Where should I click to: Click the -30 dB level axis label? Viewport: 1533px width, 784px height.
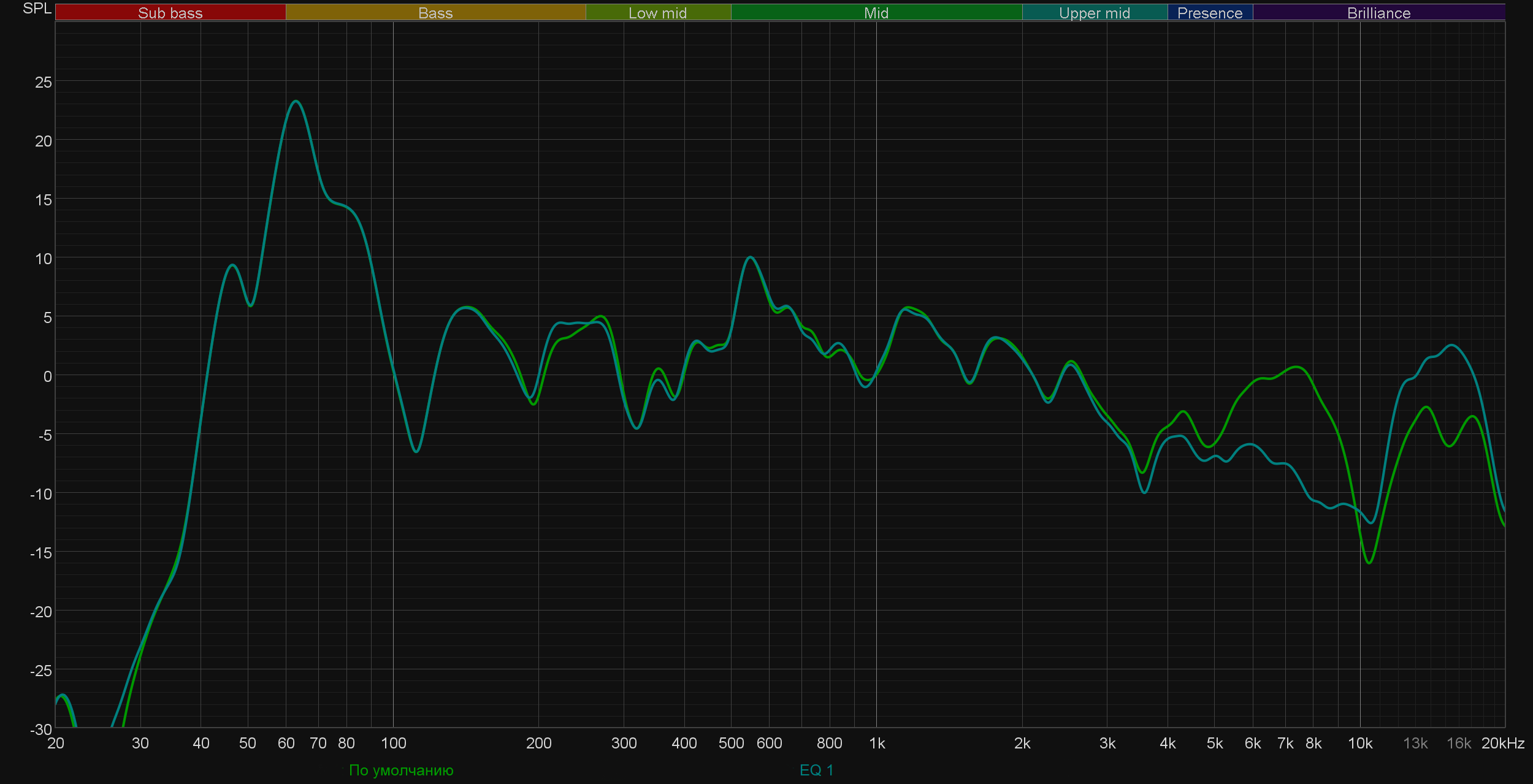coord(41,729)
